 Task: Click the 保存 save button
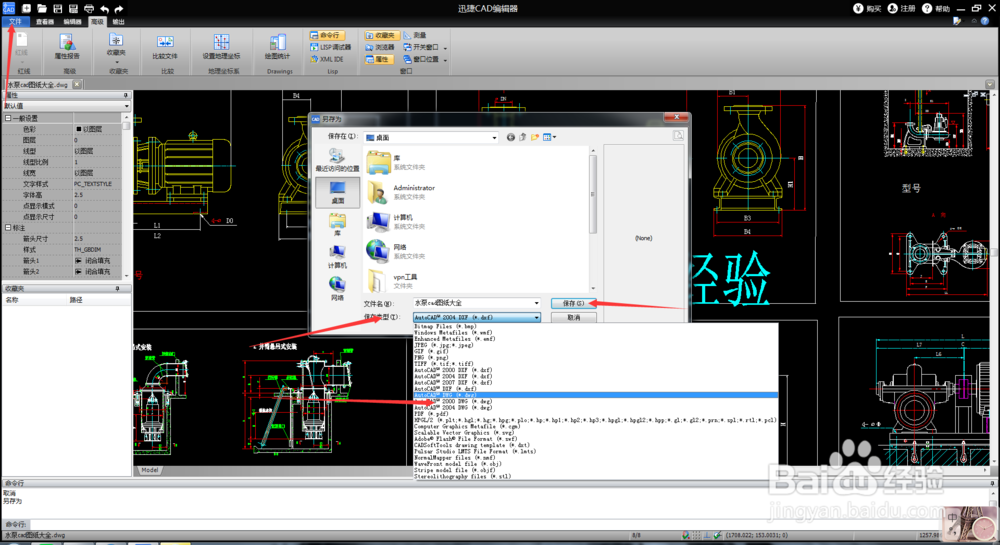(x=573, y=303)
